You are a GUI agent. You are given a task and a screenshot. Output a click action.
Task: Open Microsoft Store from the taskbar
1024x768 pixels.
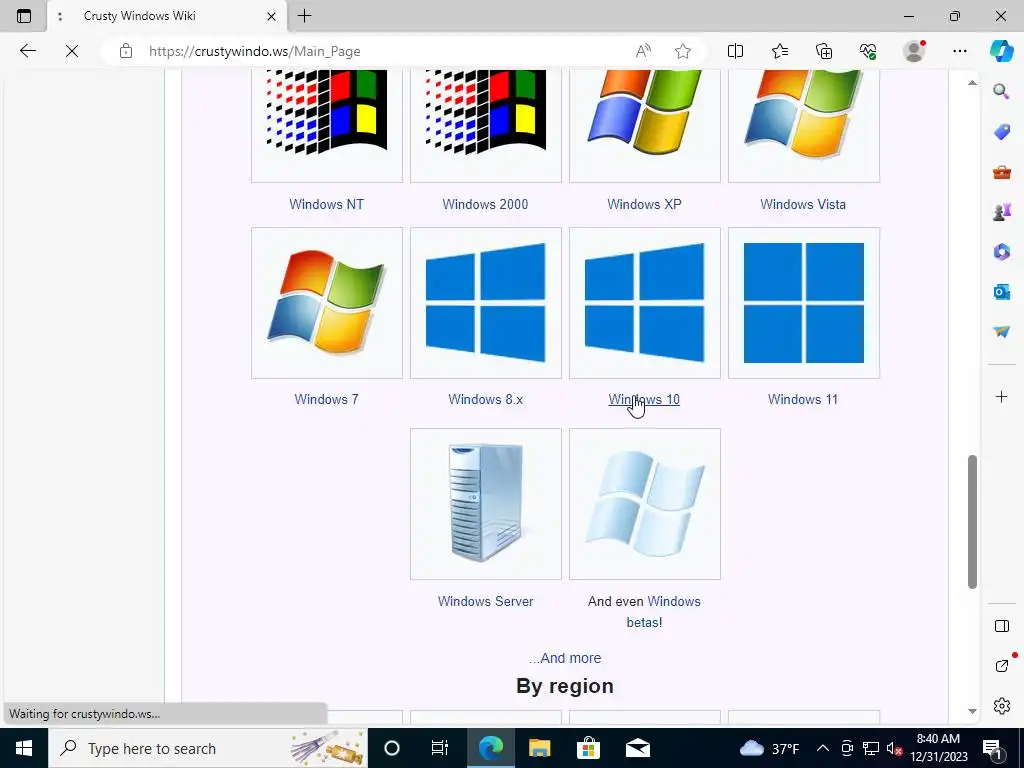[x=588, y=748]
